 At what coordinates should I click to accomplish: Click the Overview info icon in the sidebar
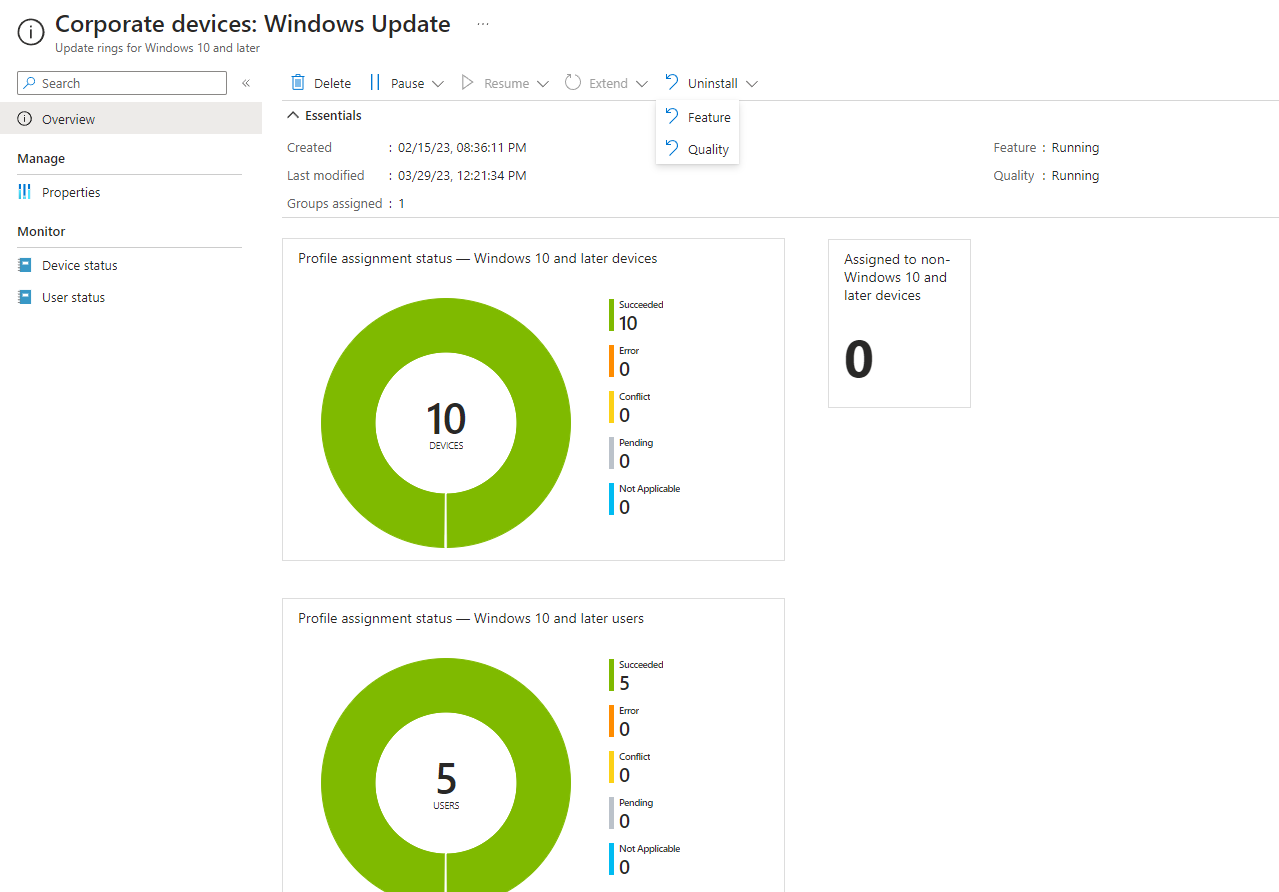[25, 119]
